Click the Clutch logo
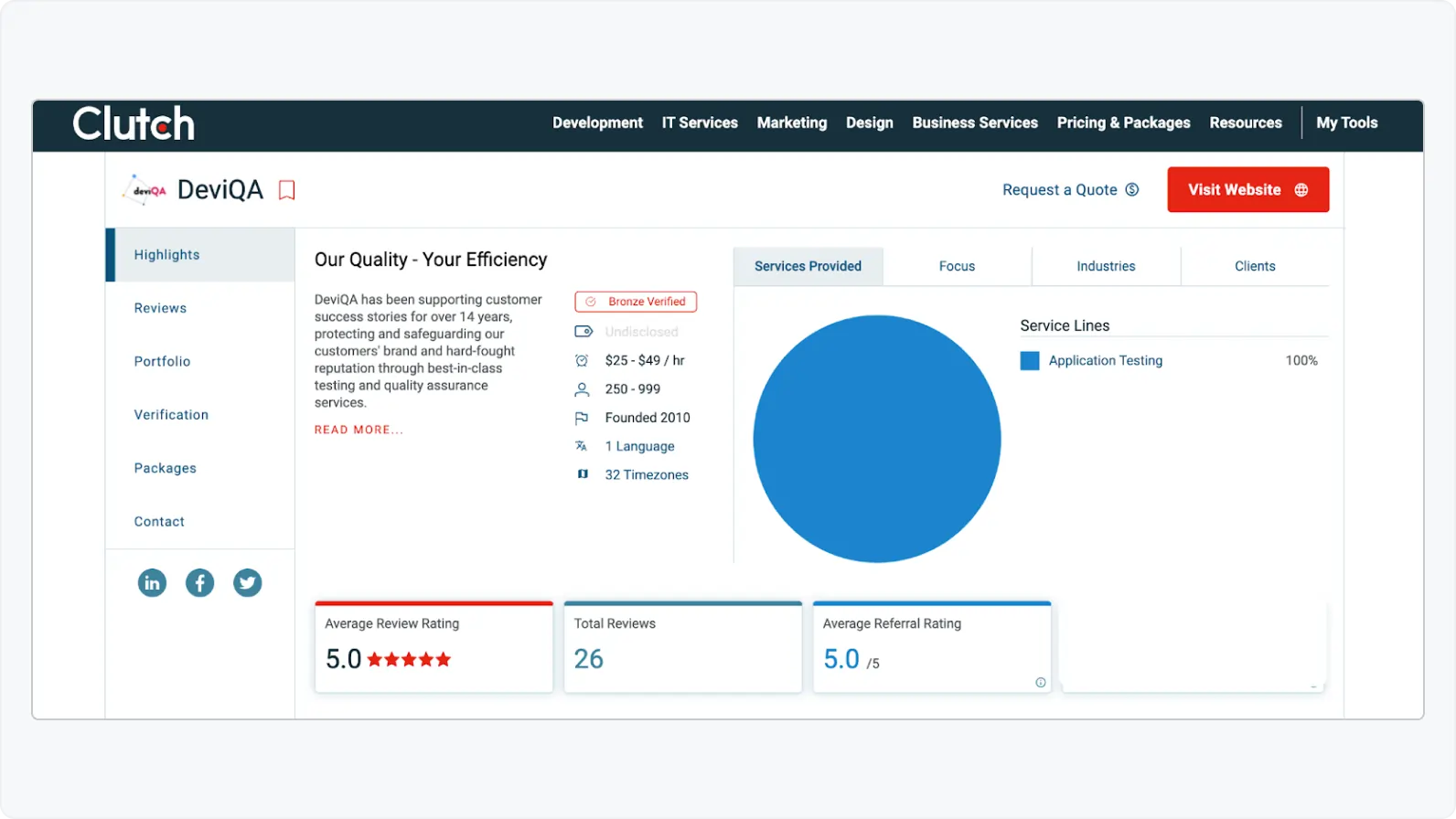 (x=134, y=123)
